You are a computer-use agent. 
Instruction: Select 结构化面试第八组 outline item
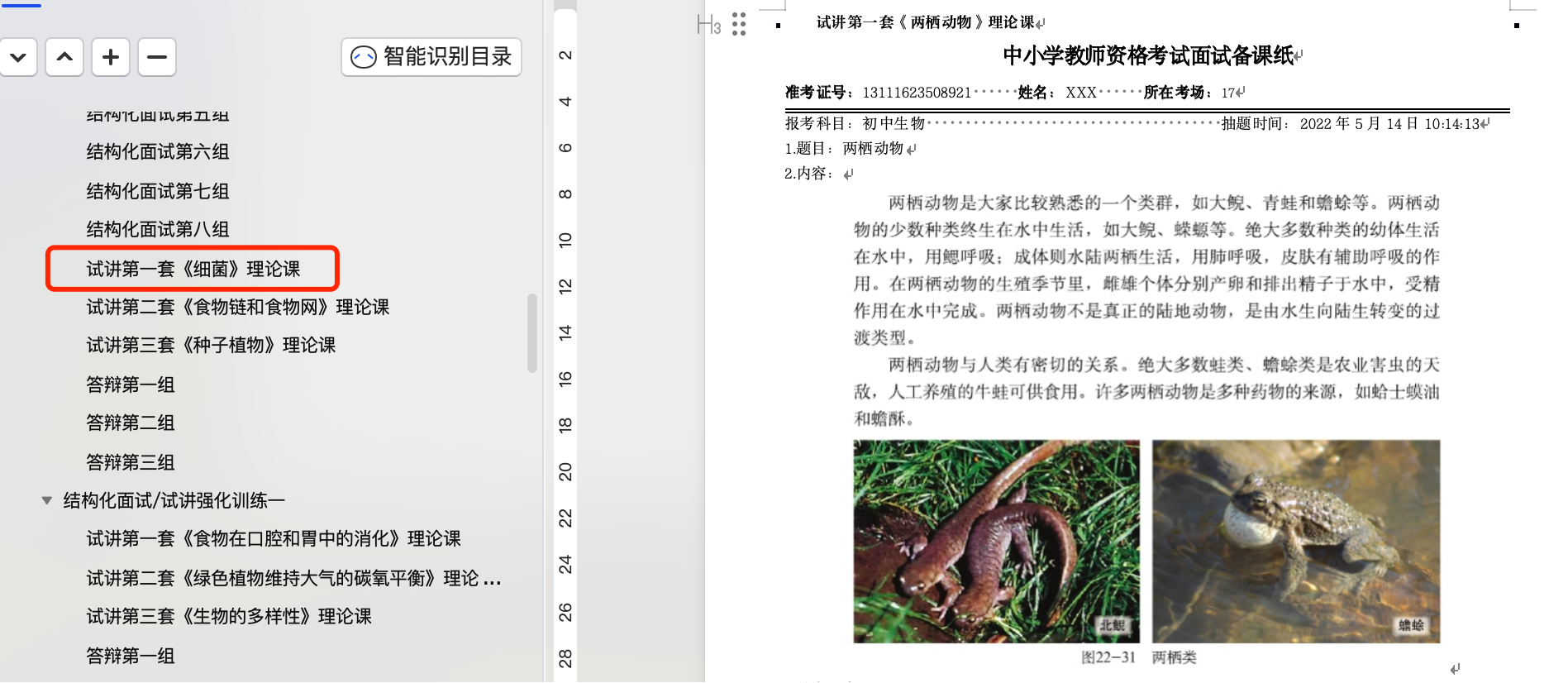coord(157,229)
